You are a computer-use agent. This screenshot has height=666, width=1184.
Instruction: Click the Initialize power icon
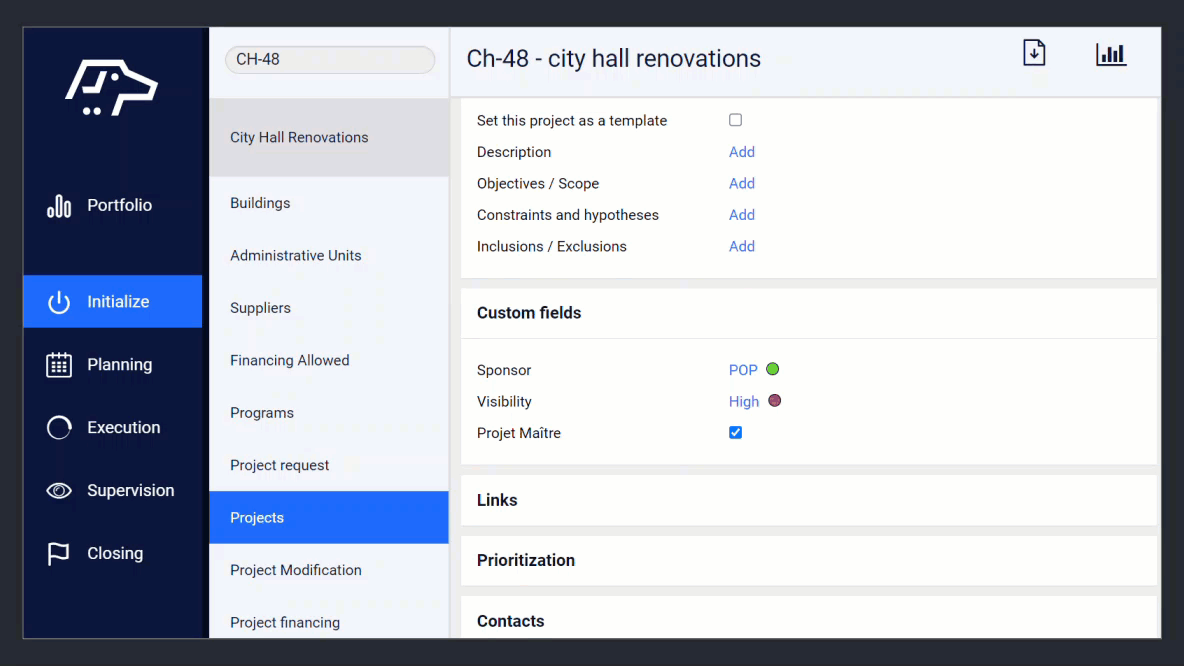coord(58,301)
